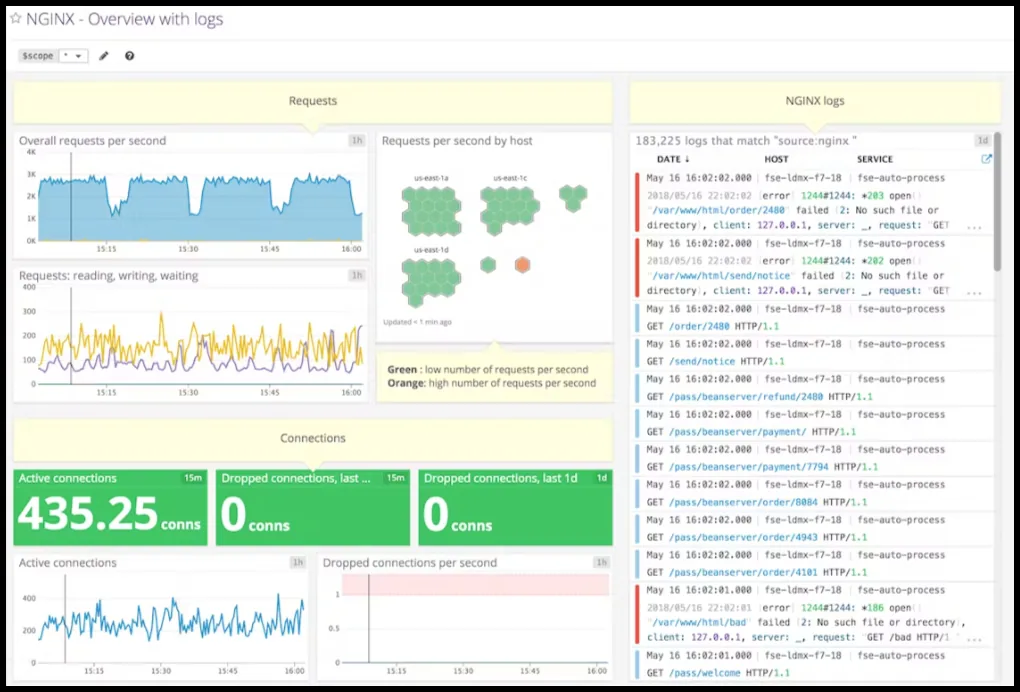
Task: Click the Dropped connections, last 1d tile
Action: (515, 507)
